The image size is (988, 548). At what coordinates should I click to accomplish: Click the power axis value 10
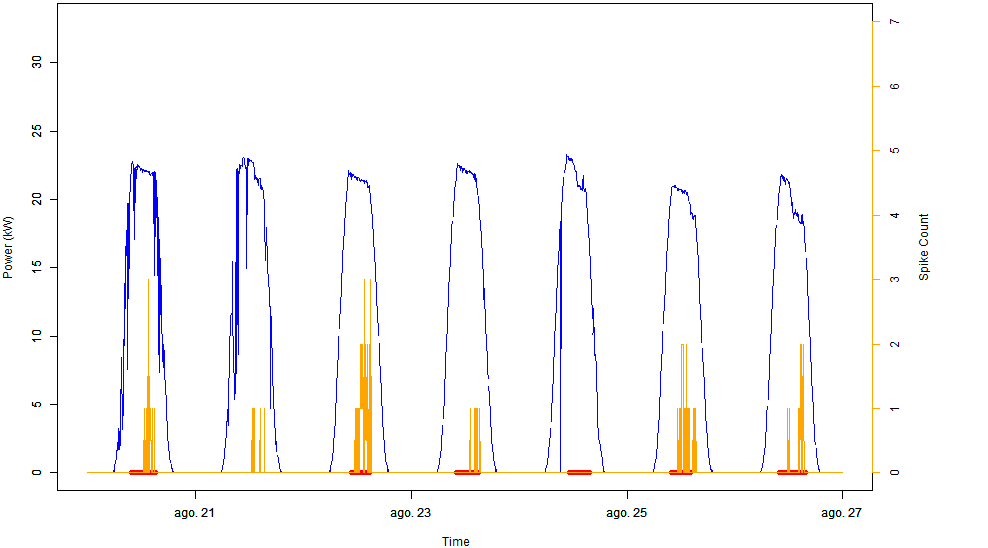tap(37, 336)
